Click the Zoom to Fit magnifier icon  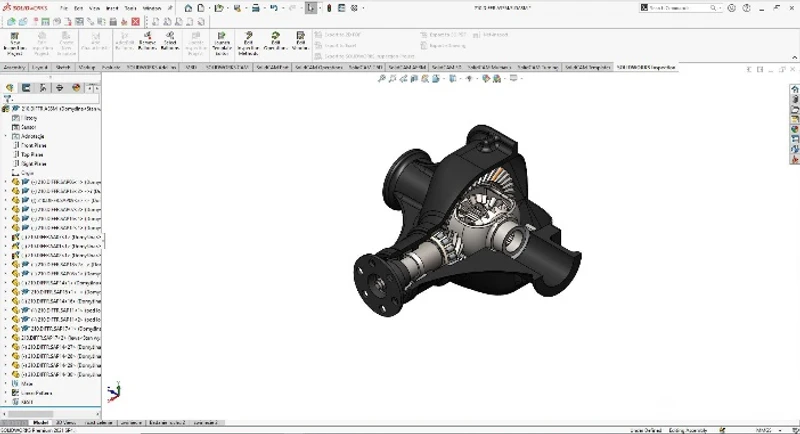click(381, 79)
